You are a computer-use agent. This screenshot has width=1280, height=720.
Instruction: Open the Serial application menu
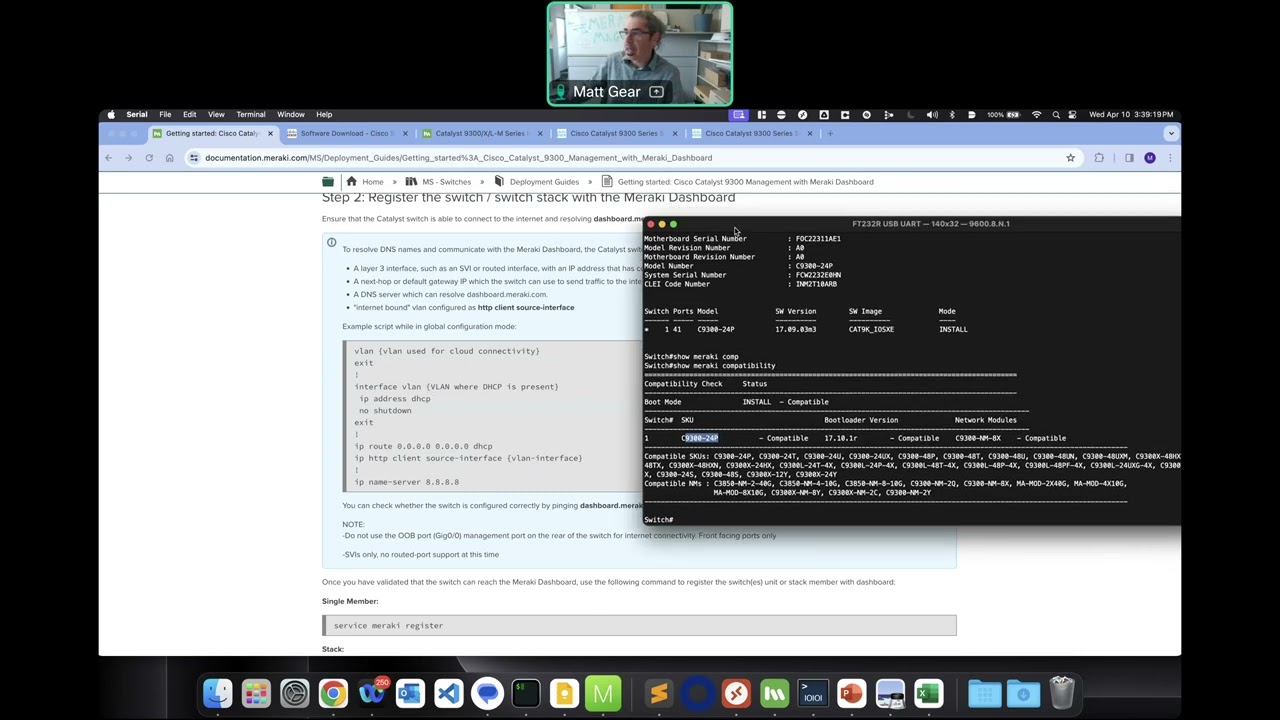(x=137, y=115)
